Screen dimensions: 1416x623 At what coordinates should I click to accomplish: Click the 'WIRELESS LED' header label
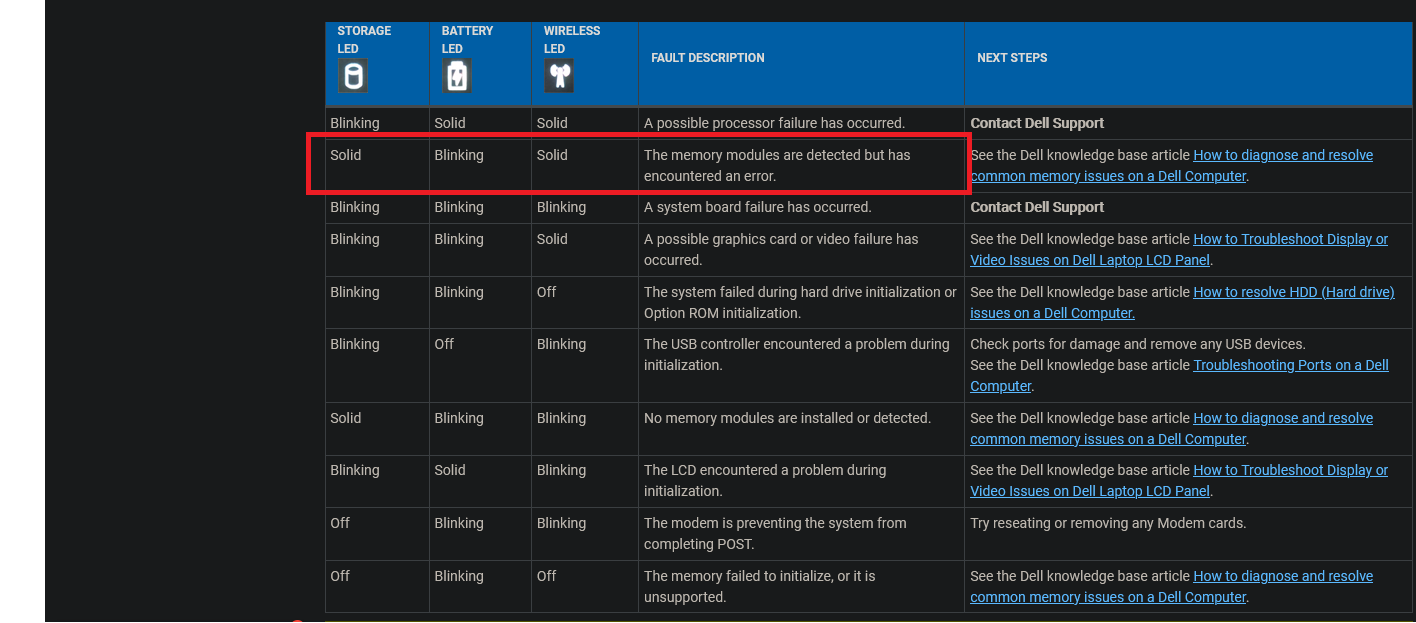(x=572, y=40)
